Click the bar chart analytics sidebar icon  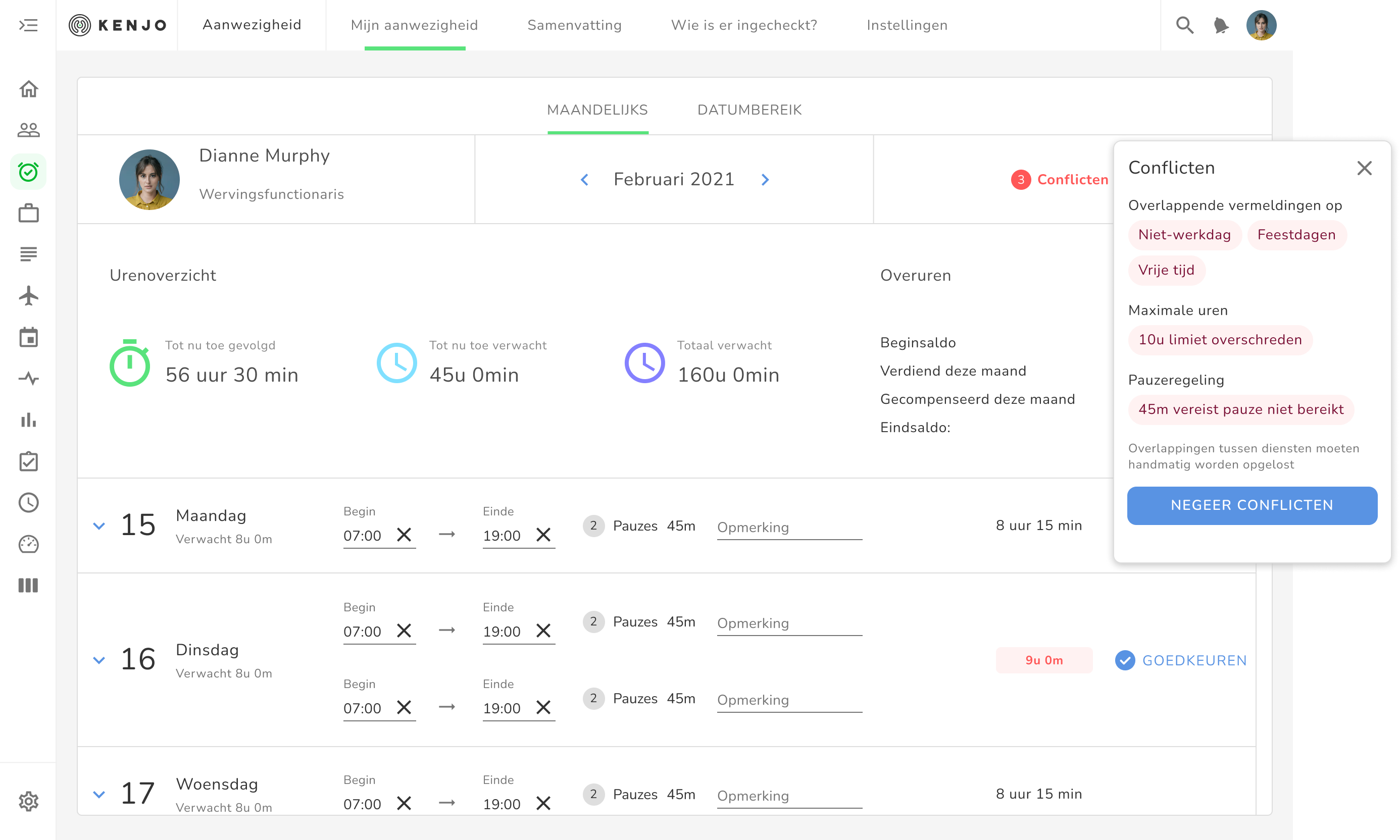pos(28,420)
